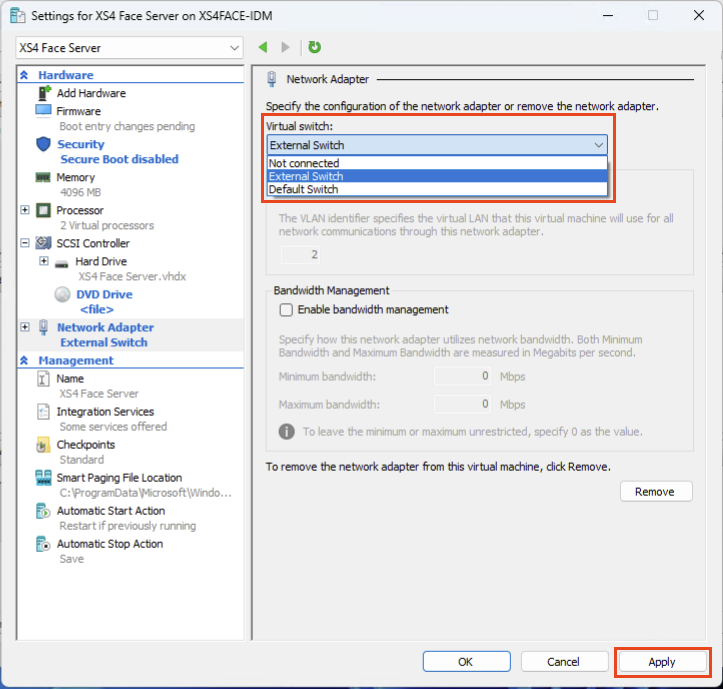Select Processor in the hardware tree
This screenshot has height=689, width=723.
point(80,210)
